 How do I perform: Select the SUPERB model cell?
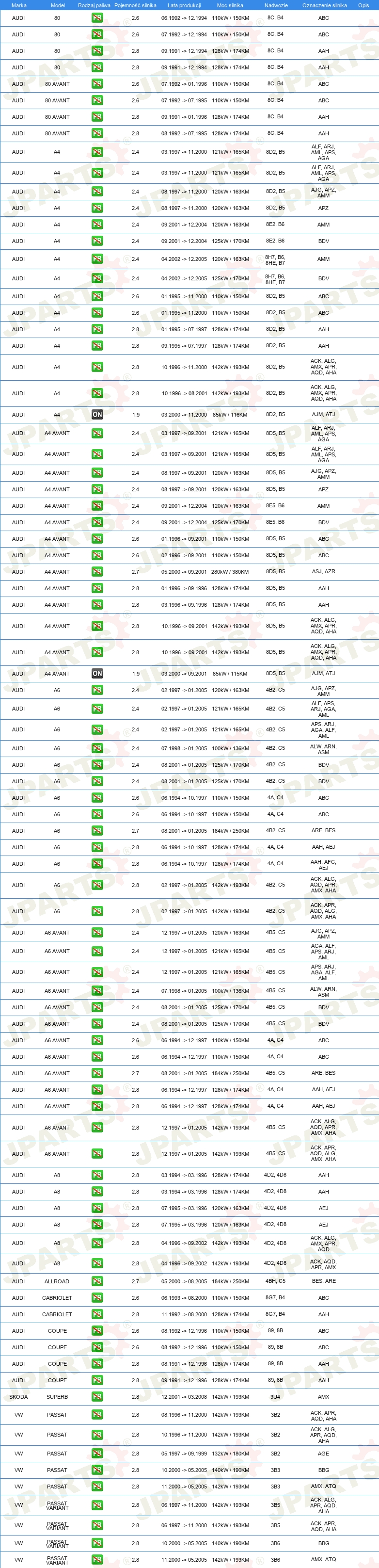coord(57,1397)
